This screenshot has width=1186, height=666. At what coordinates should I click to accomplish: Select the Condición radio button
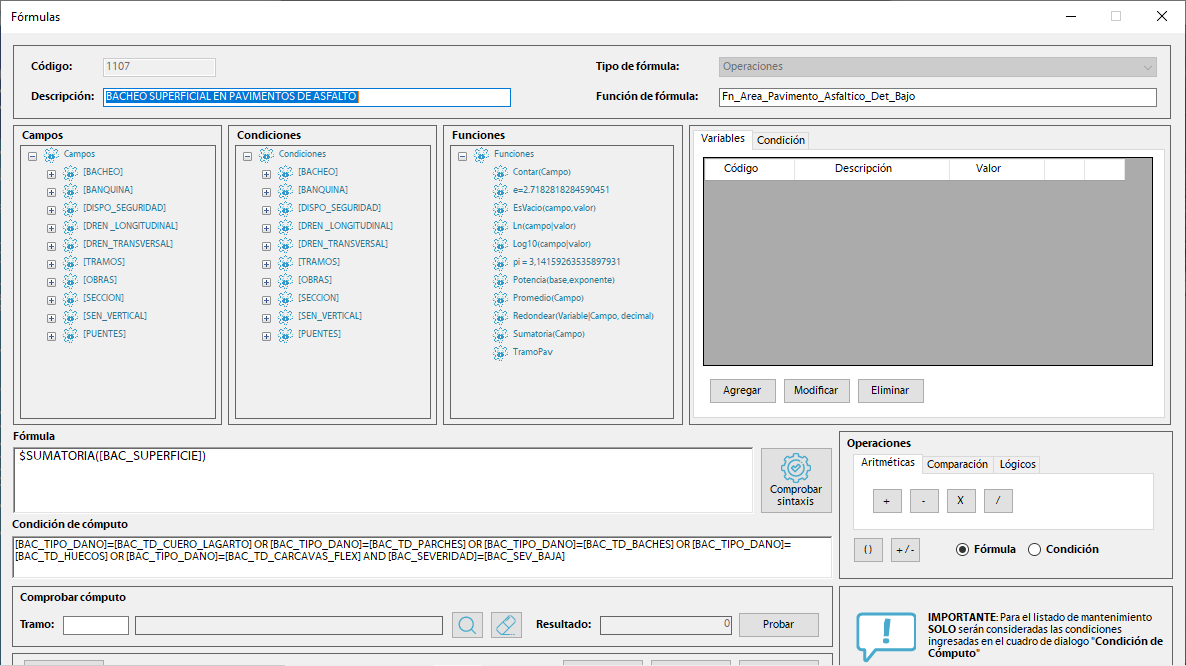pyautogui.click(x=1035, y=549)
